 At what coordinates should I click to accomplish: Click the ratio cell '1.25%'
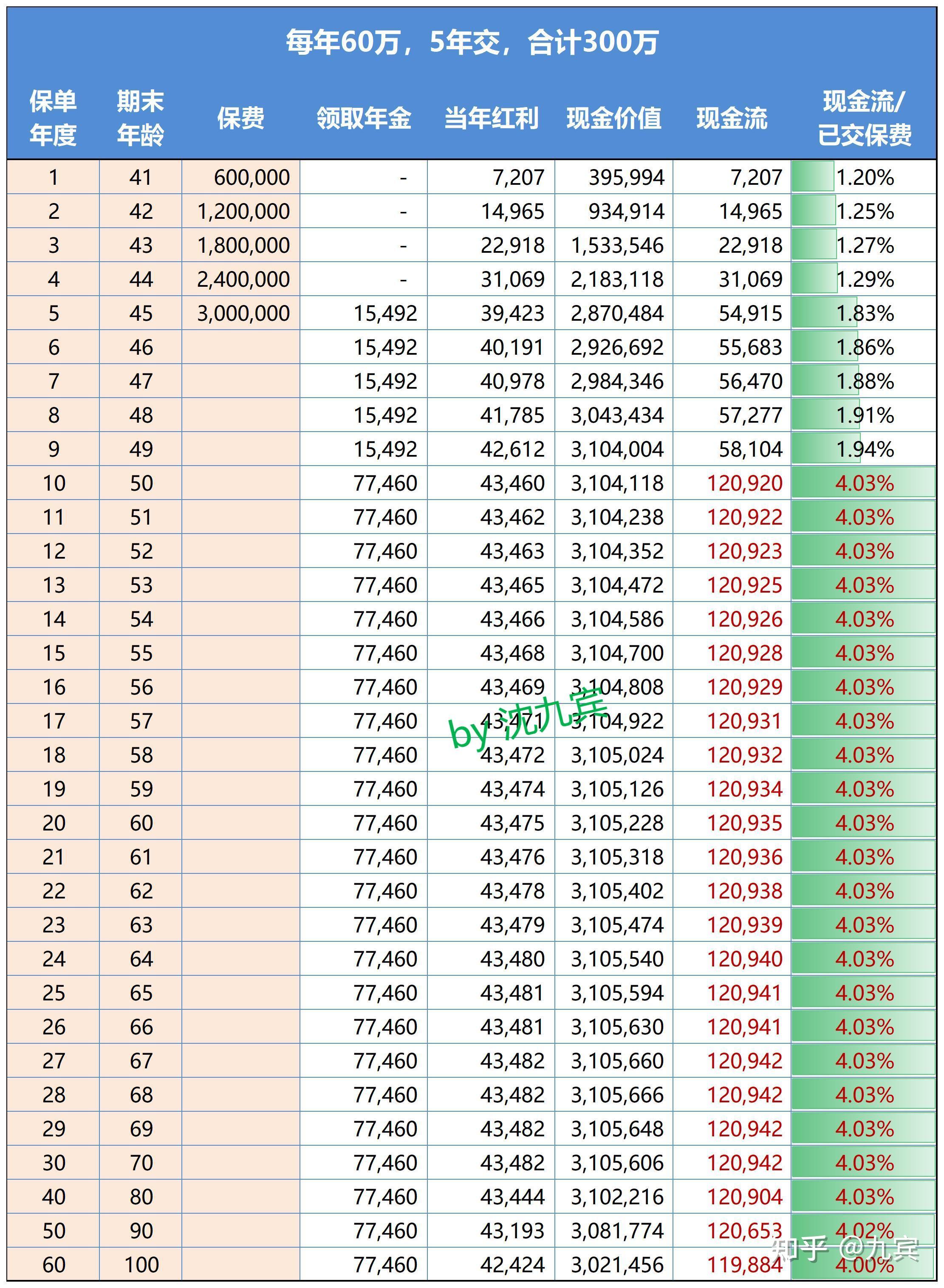(x=865, y=212)
